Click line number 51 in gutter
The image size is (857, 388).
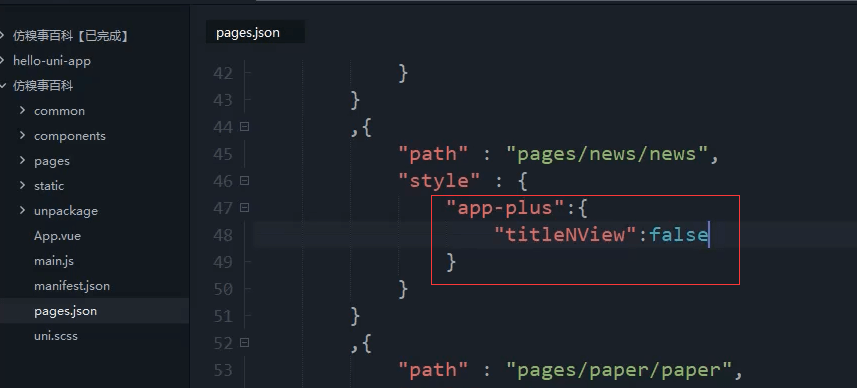[222, 316]
